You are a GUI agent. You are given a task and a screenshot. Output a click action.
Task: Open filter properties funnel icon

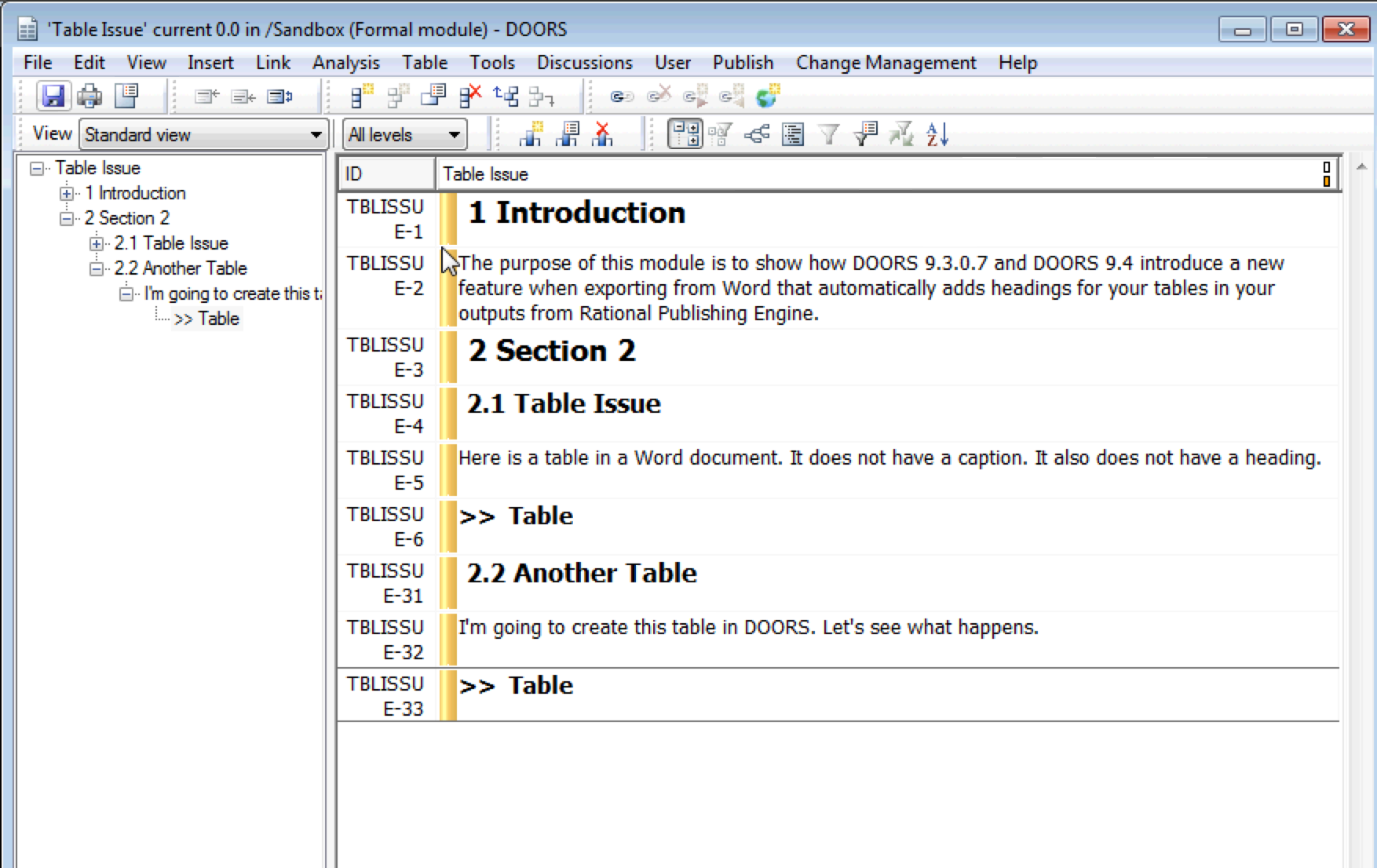[865, 134]
